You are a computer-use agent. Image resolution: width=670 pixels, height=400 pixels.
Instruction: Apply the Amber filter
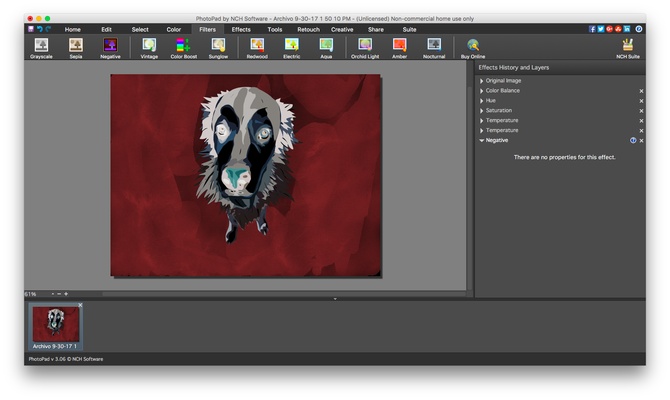(x=400, y=48)
